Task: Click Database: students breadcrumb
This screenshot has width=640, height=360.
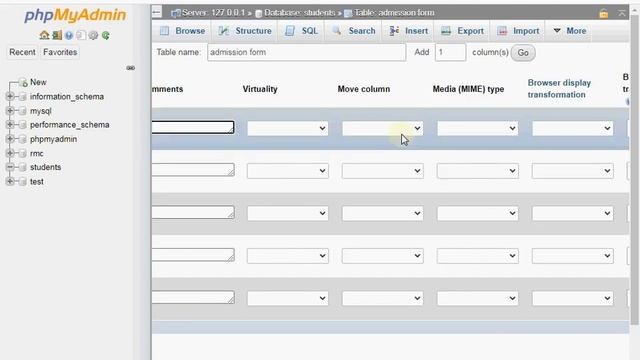Action: [299, 13]
